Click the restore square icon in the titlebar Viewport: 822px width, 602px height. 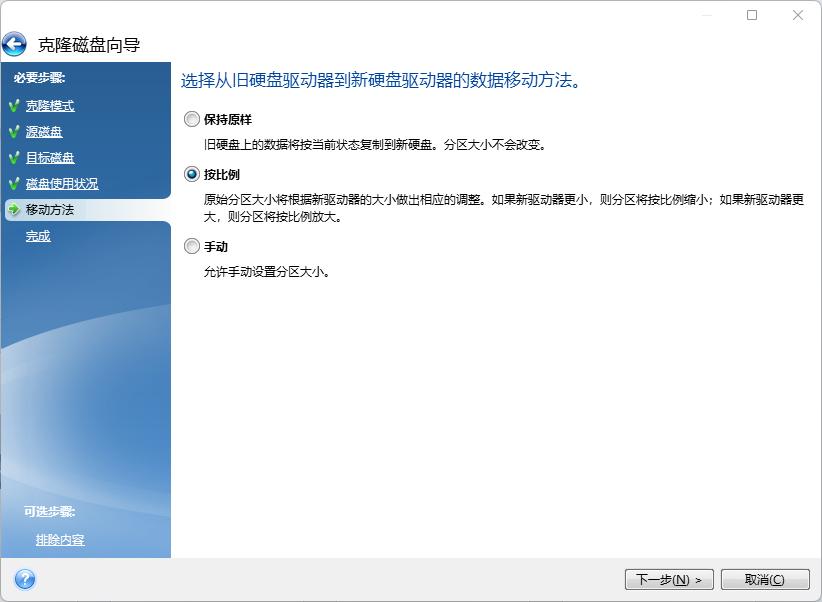click(752, 16)
